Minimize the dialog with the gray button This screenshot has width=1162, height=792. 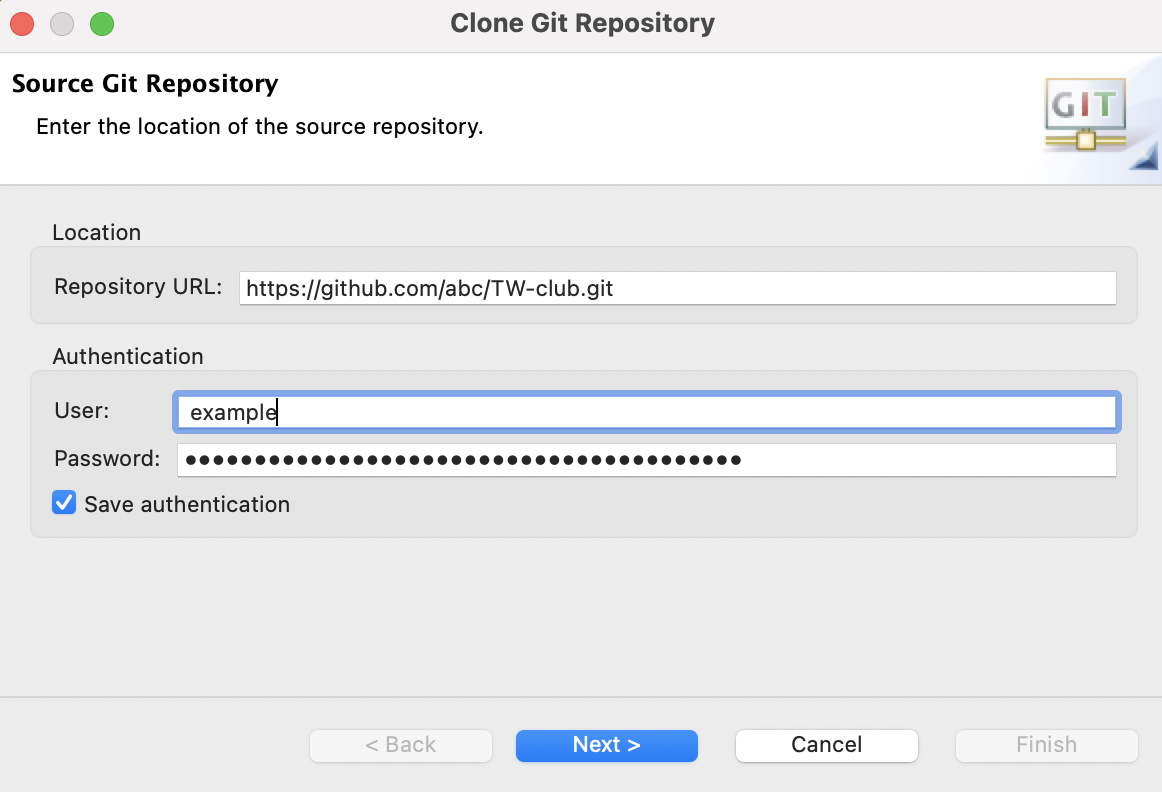coord(62,24)
